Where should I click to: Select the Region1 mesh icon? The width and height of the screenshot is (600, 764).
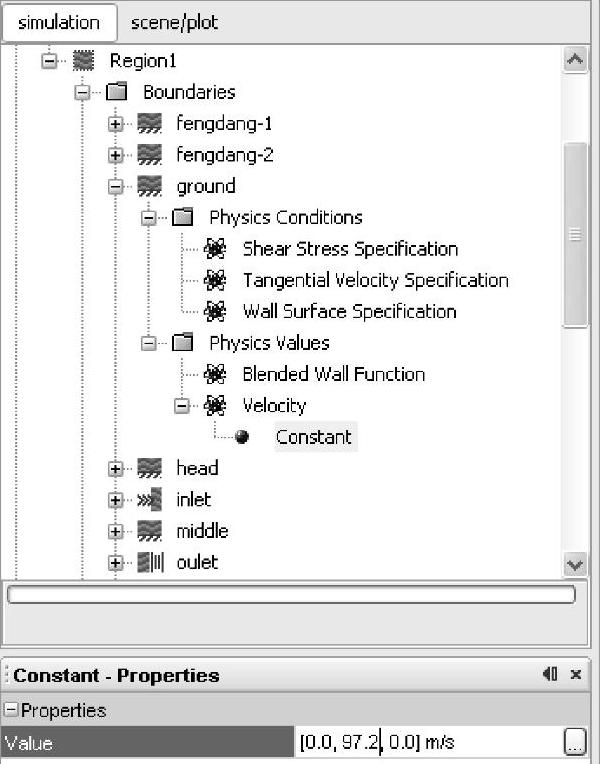(83, 60)
